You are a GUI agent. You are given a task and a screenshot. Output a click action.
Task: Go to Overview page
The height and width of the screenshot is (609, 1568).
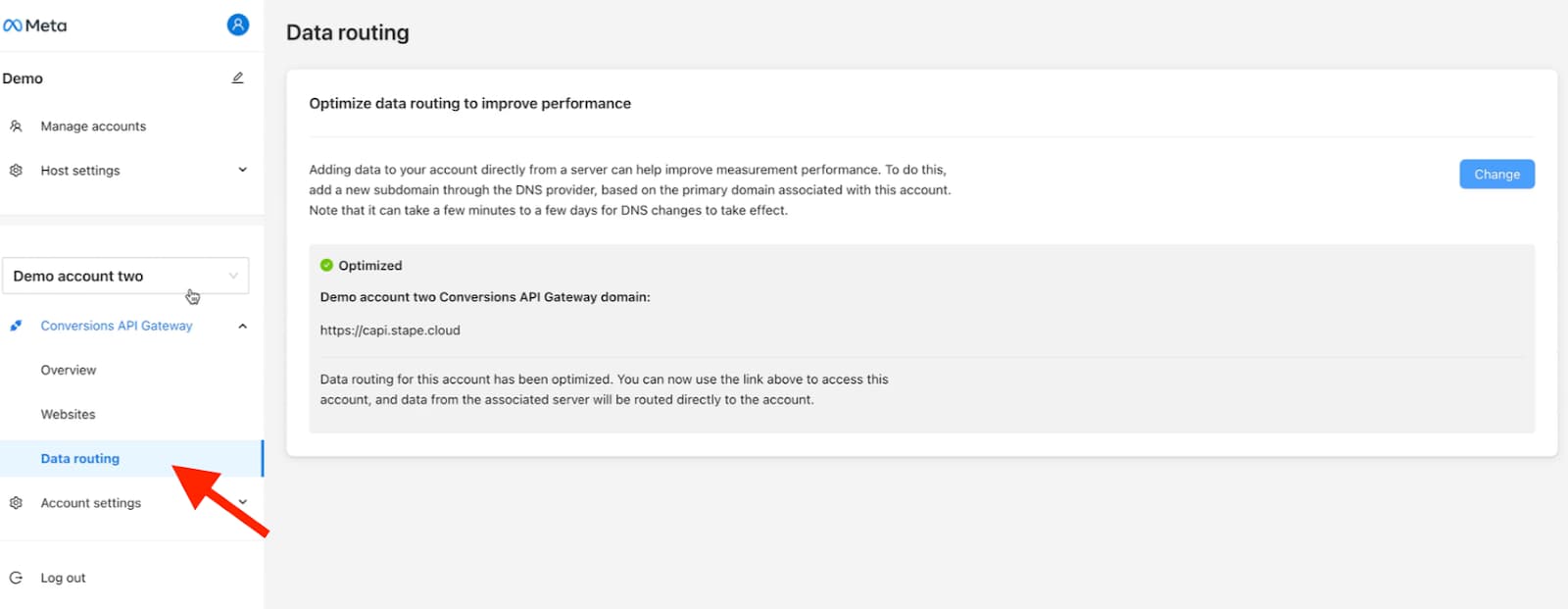pyautogui.click(x=69, y=370)
